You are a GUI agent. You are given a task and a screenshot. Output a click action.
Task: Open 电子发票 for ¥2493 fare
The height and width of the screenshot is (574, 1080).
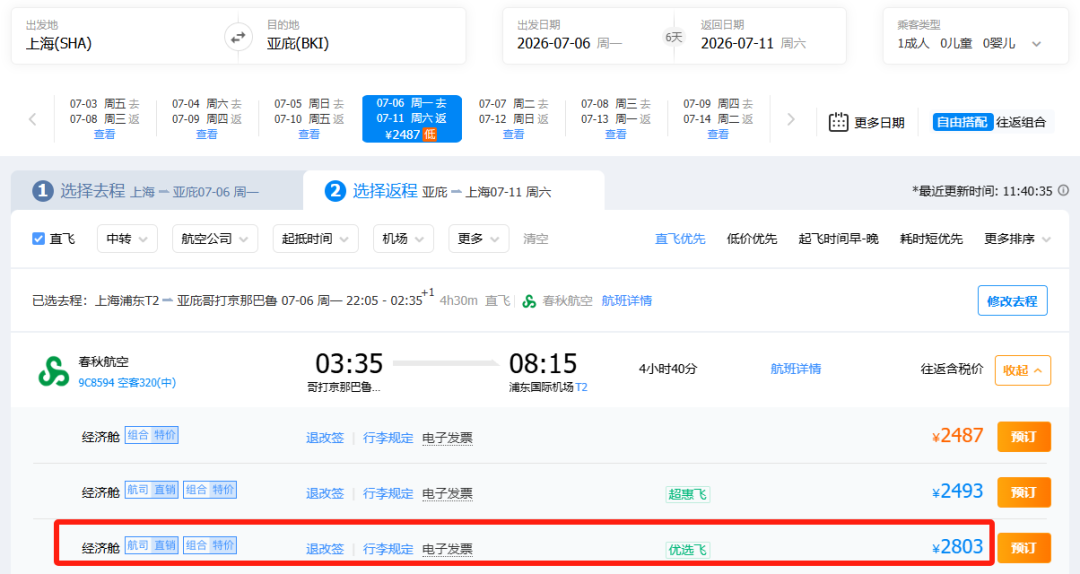coord(447,493)
